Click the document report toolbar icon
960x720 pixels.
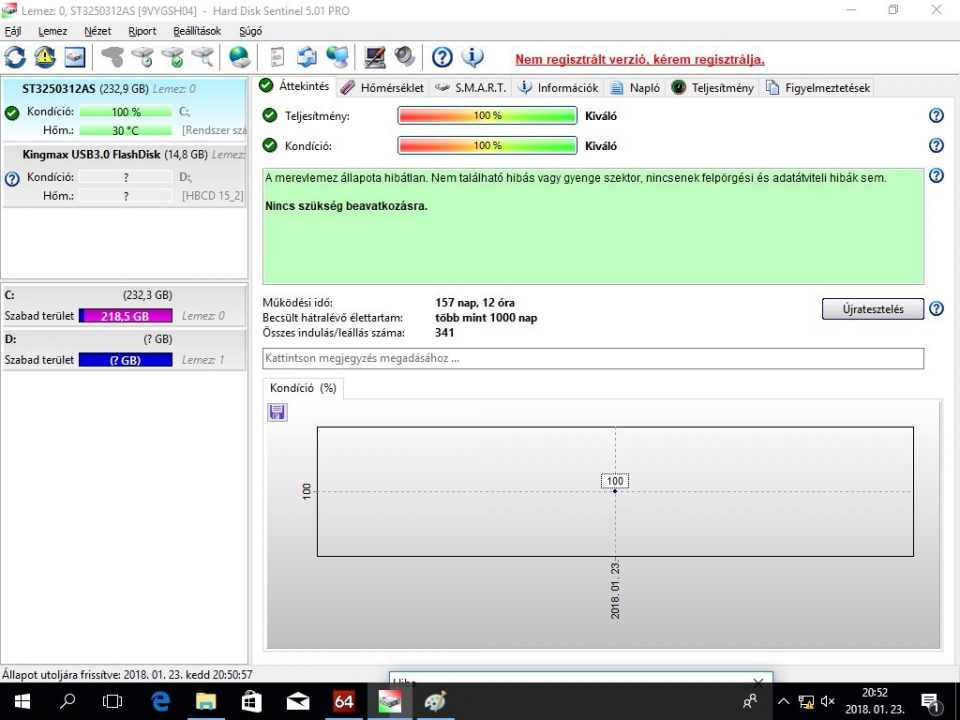(x=277, y=58)
